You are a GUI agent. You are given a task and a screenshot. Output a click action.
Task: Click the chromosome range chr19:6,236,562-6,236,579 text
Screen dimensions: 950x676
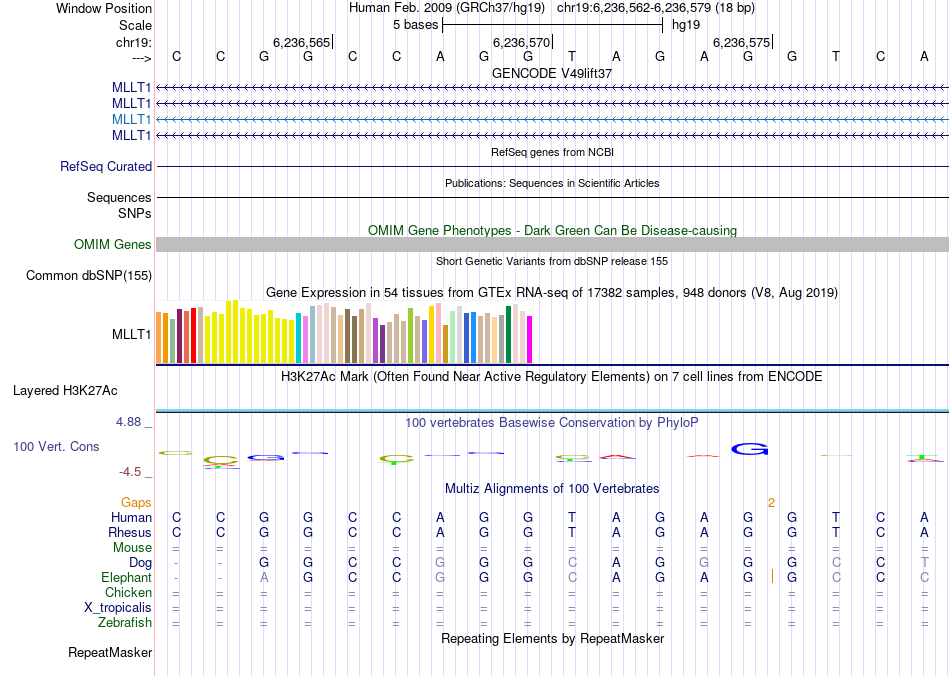click(x=656, y=8)
